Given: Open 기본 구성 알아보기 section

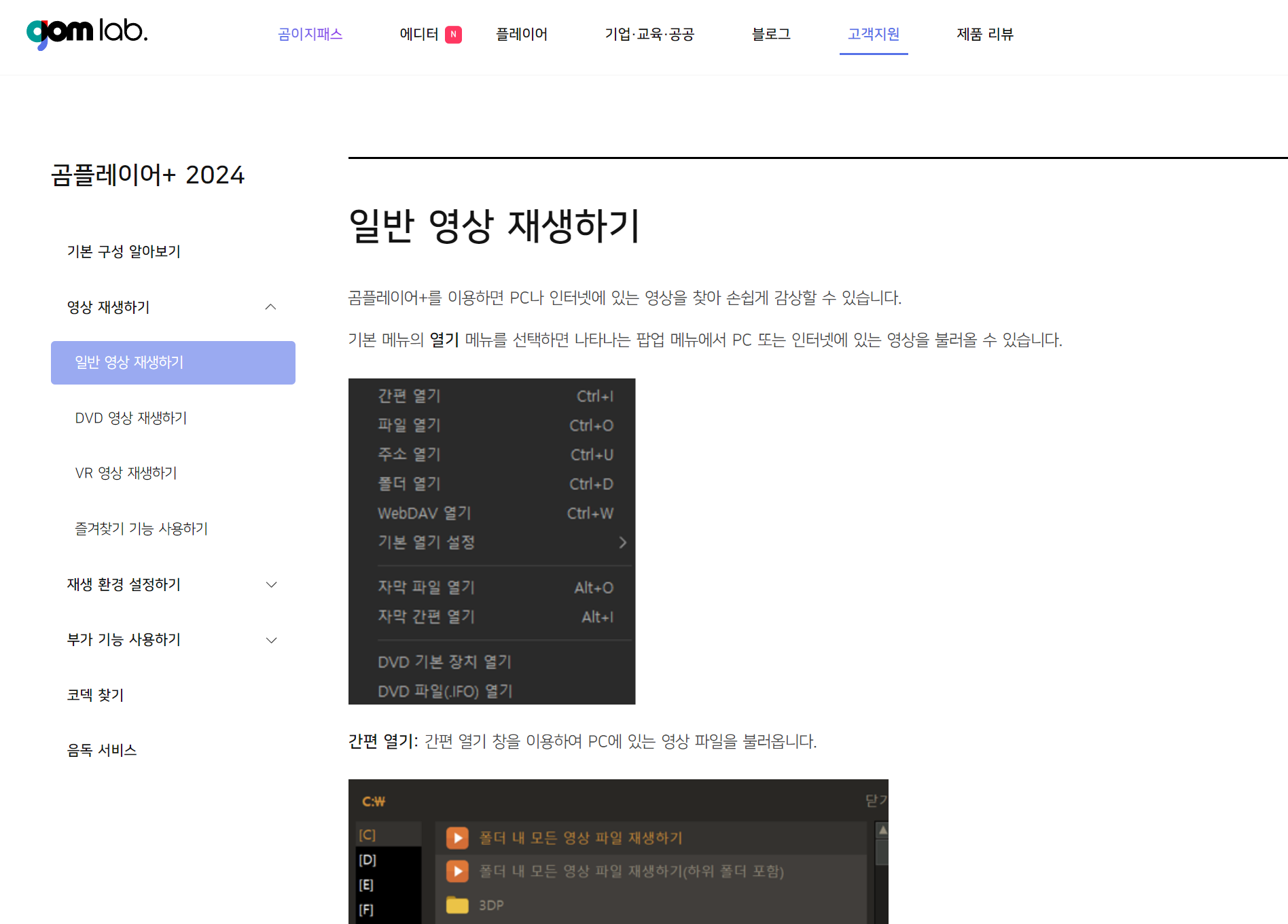Looking at the screenshot, I should (124, 251).
